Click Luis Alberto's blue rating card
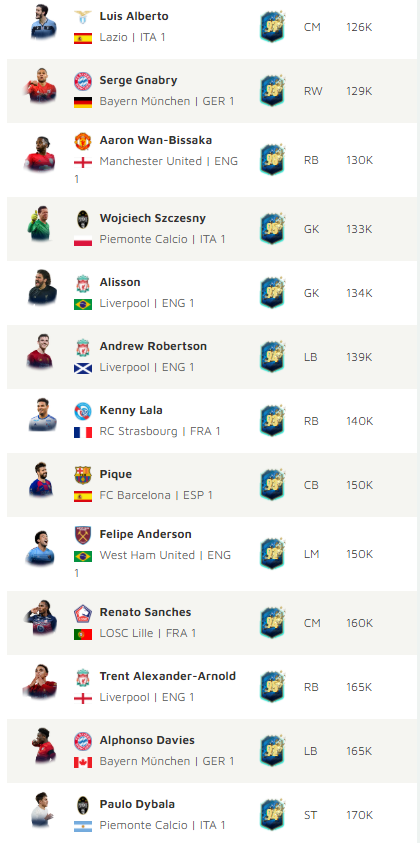This screenshot has height=843, width=420. point(273,27)
